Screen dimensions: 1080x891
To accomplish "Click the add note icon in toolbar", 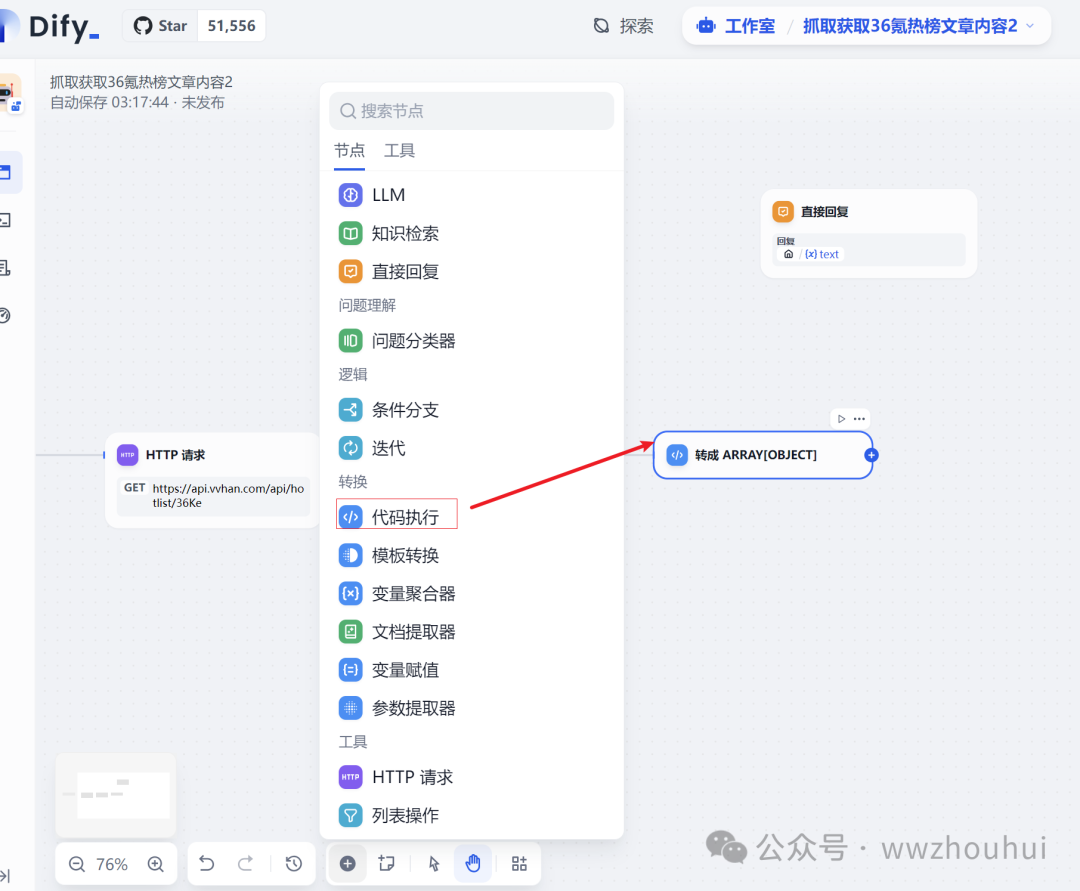I will click(387, 864).
